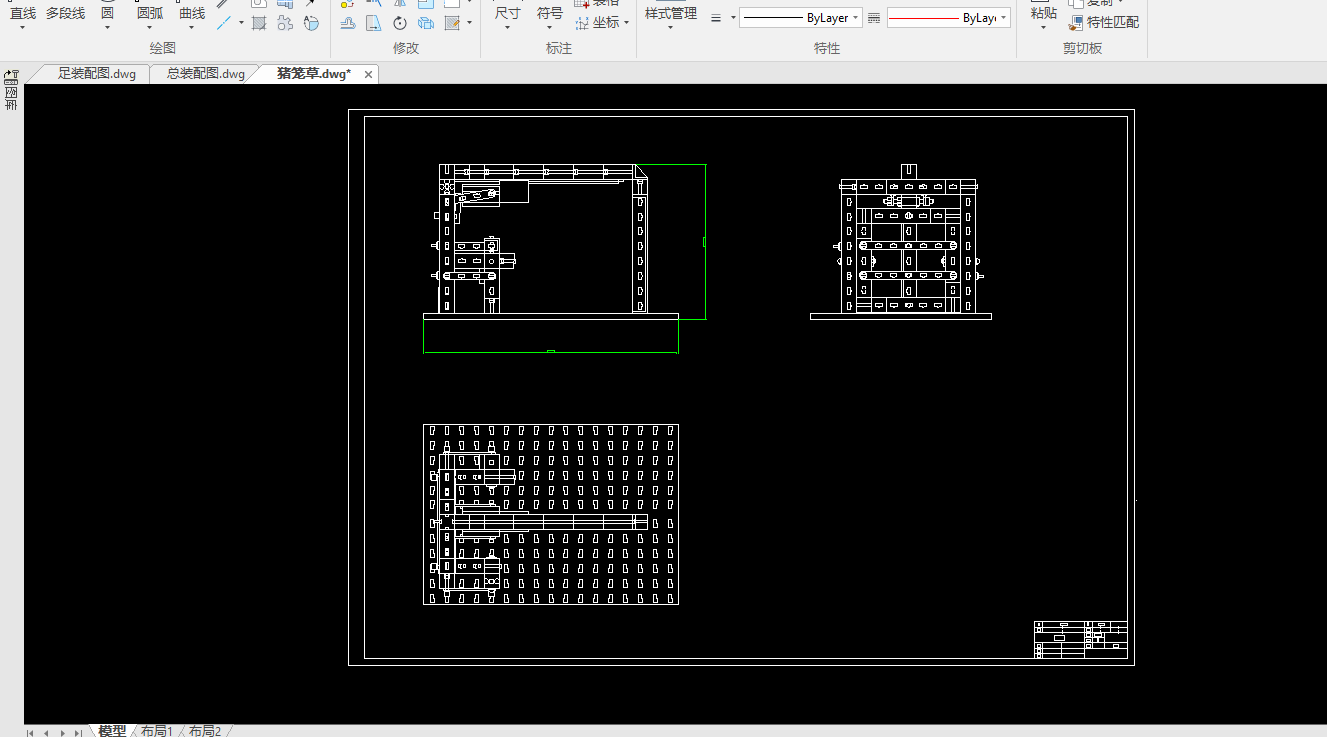
Task: Click the hatch fill icon
Action: pyautogui.click(x=259, y=22)
